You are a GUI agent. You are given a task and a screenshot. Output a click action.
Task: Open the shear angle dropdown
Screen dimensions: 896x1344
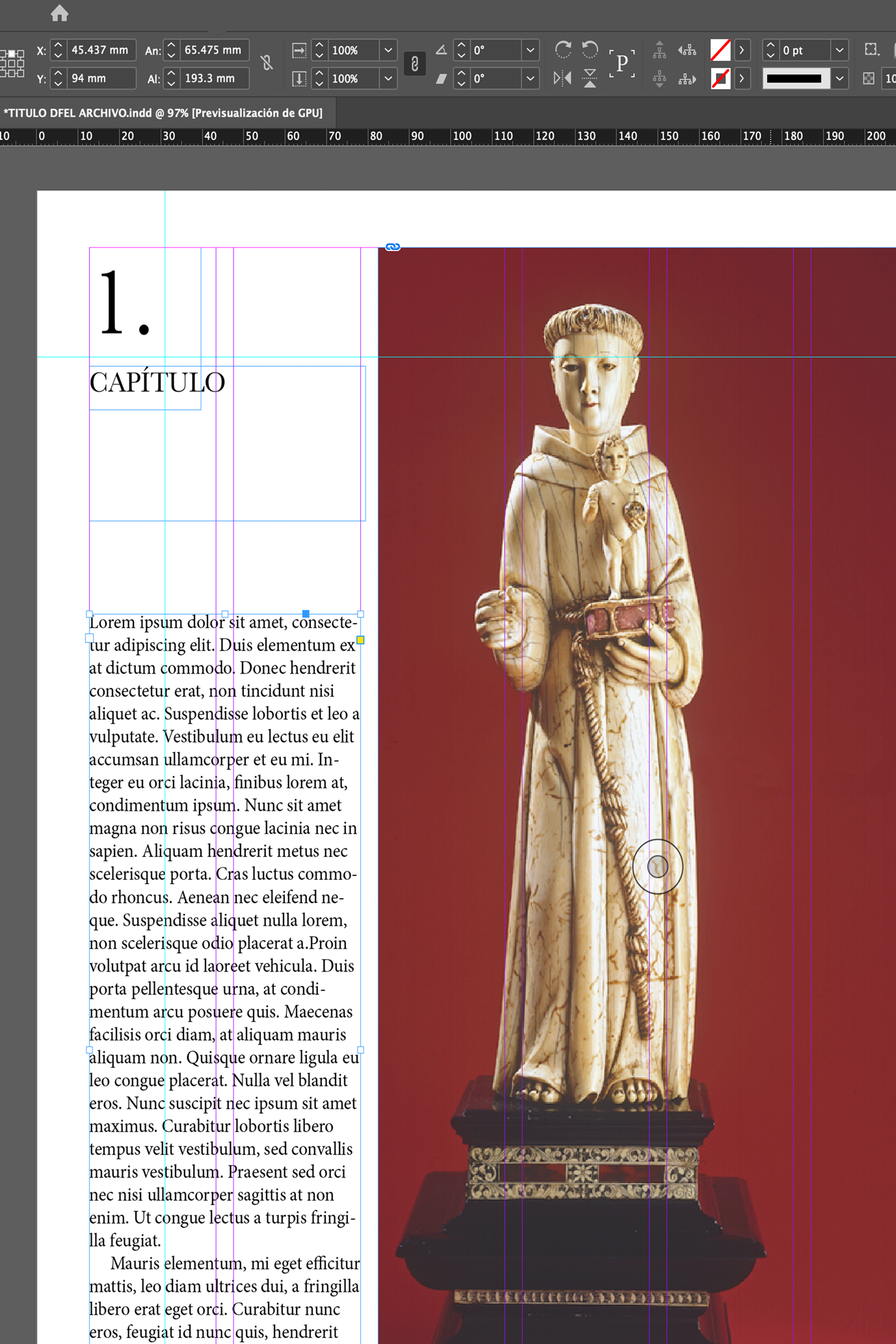coord(531,79)
